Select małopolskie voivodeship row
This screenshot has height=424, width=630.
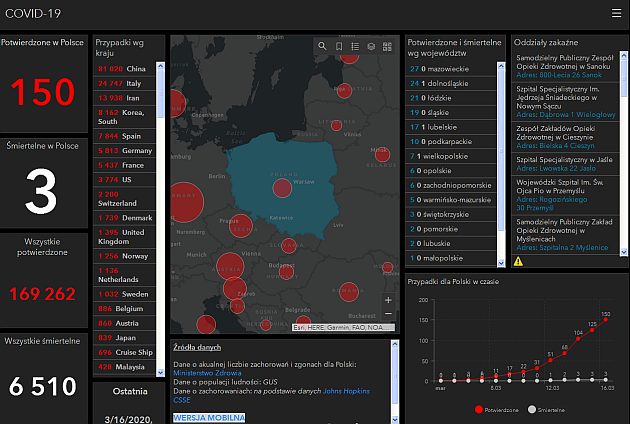(x=451, y=258)
